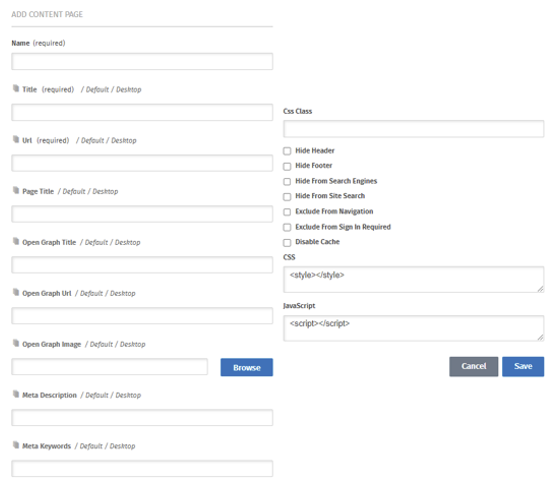Click the page icon beside Open Graph Title

point(16,241)
